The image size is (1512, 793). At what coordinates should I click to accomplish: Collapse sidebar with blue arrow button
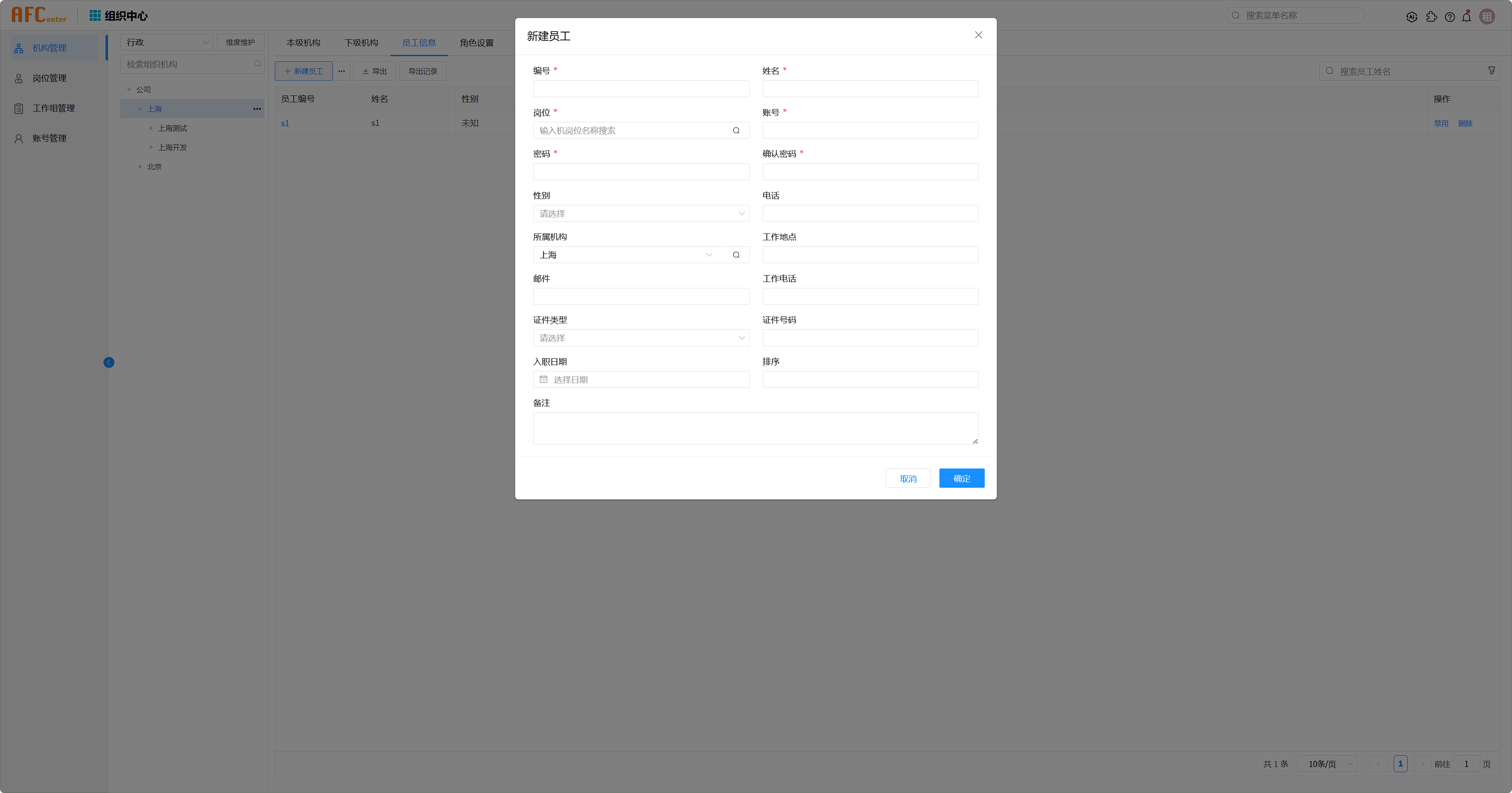click(109, 363)
